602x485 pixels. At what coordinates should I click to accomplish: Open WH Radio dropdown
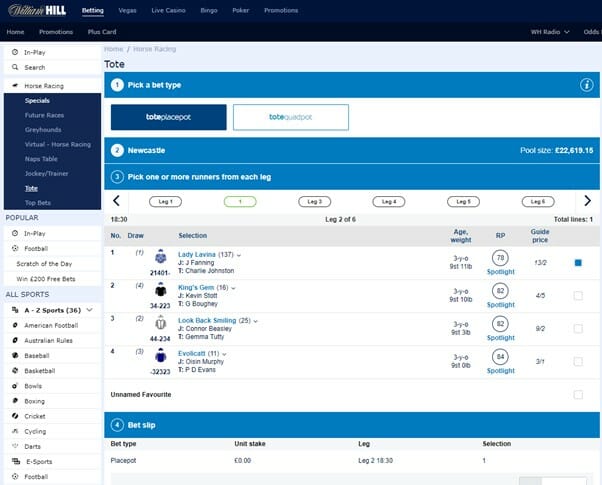pyautogui.click(x=550, y=32)
